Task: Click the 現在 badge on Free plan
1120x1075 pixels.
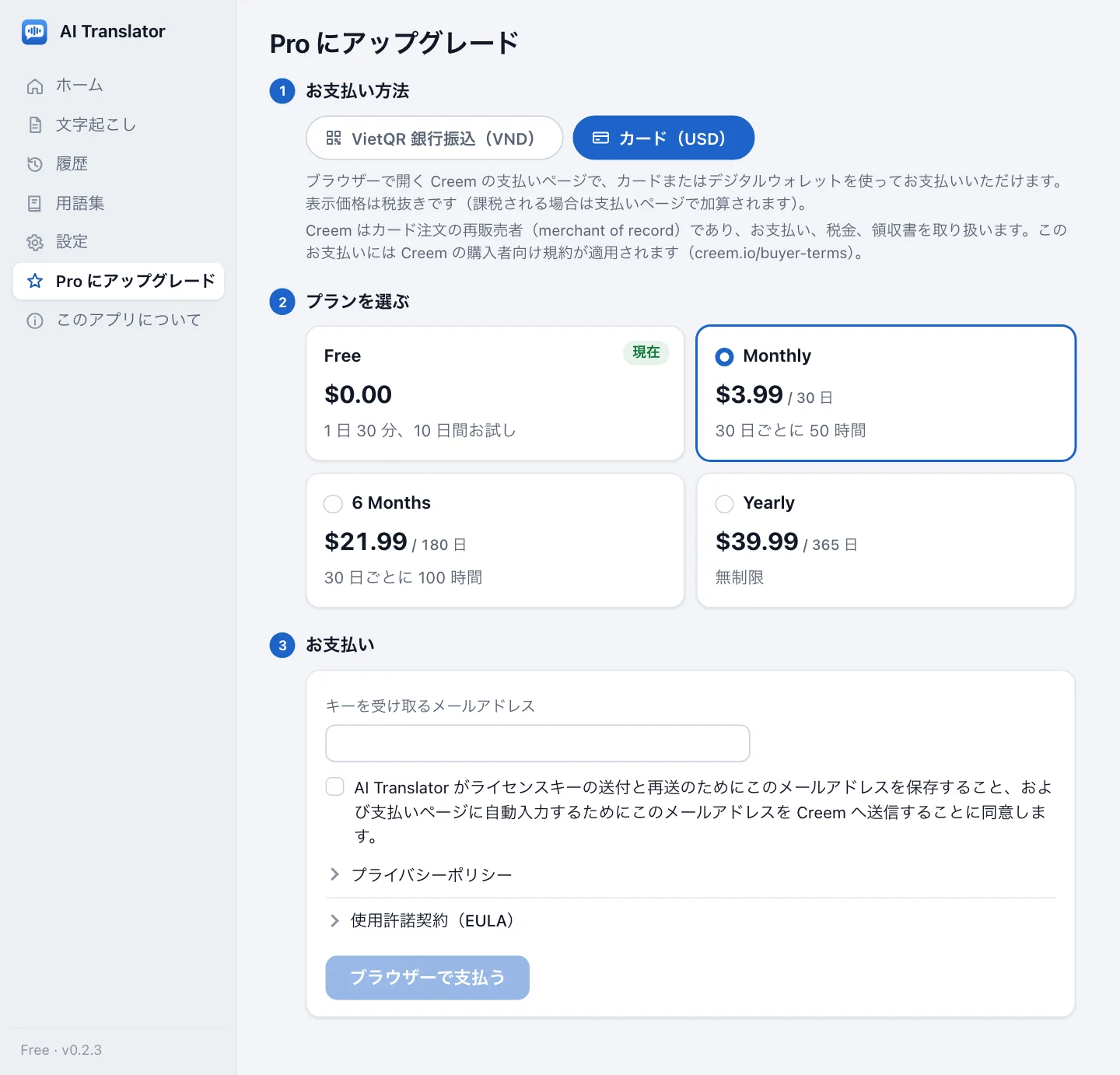Action: click(x=646, y=352)
